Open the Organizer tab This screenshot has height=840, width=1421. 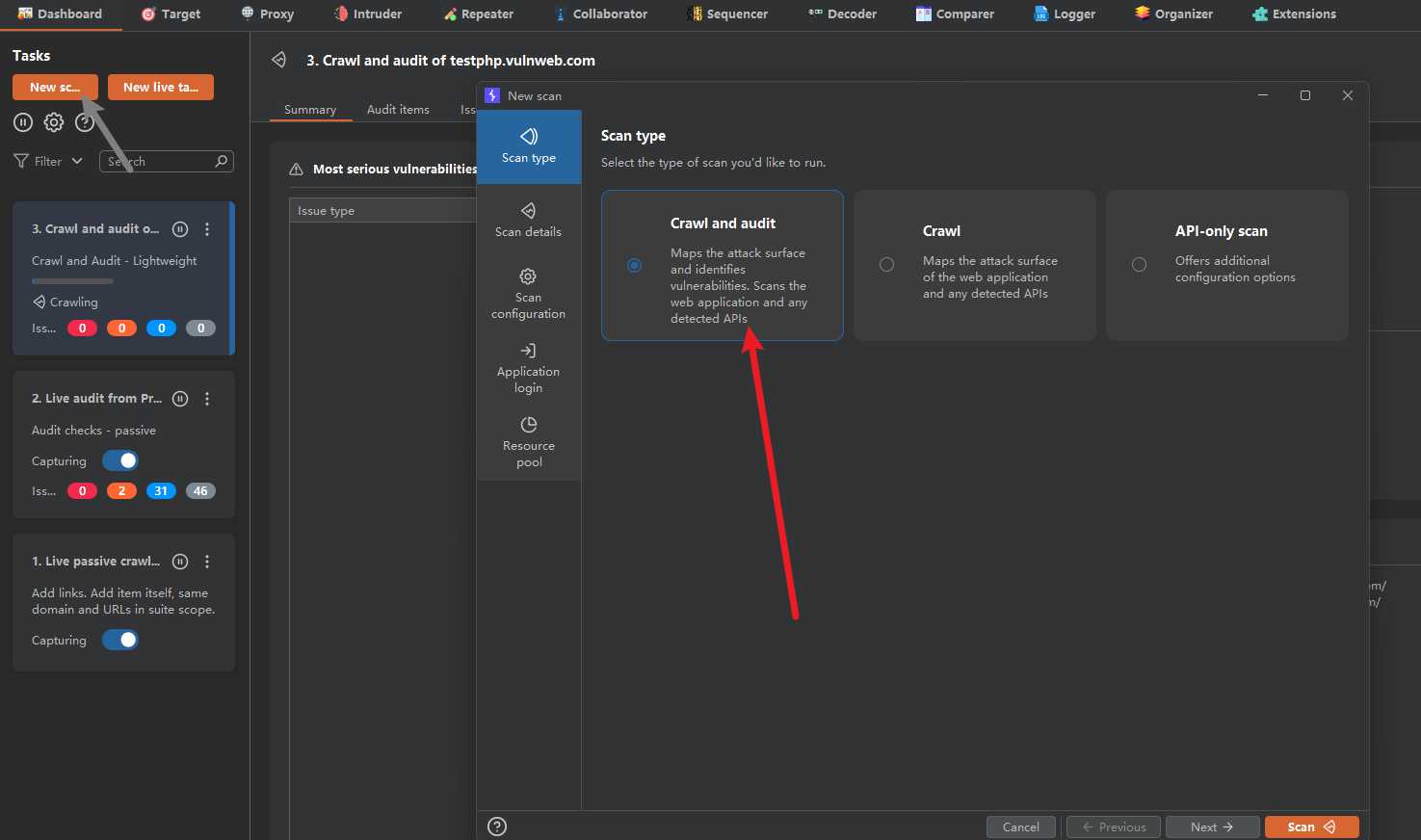(x=1173, y=14)
